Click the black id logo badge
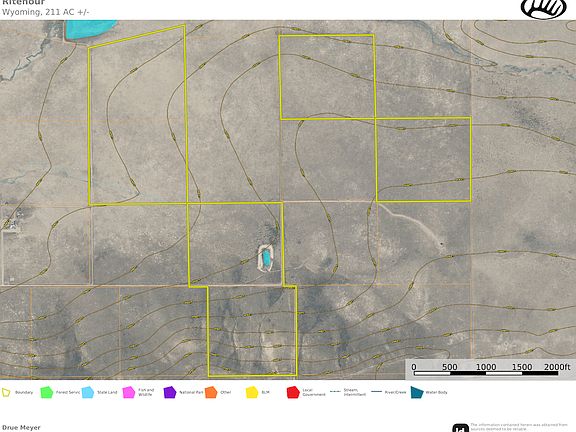 click(460, 428)
